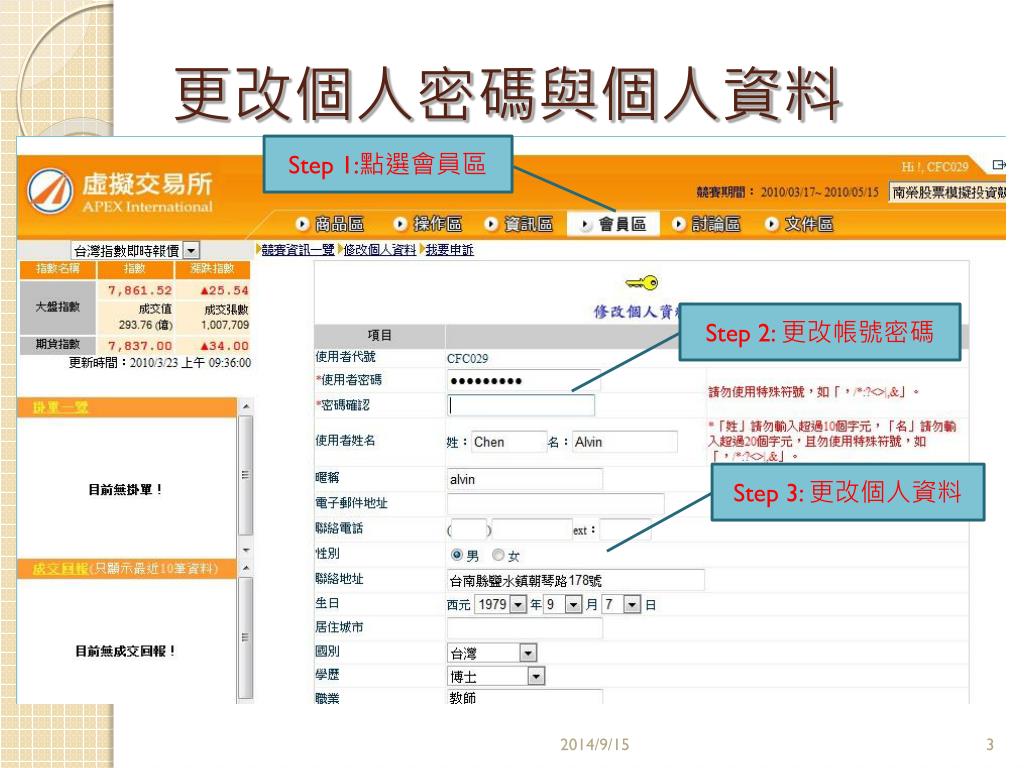Select the 女 radio button
Viewport: 1024px width, 768px height.
point(498,555)
